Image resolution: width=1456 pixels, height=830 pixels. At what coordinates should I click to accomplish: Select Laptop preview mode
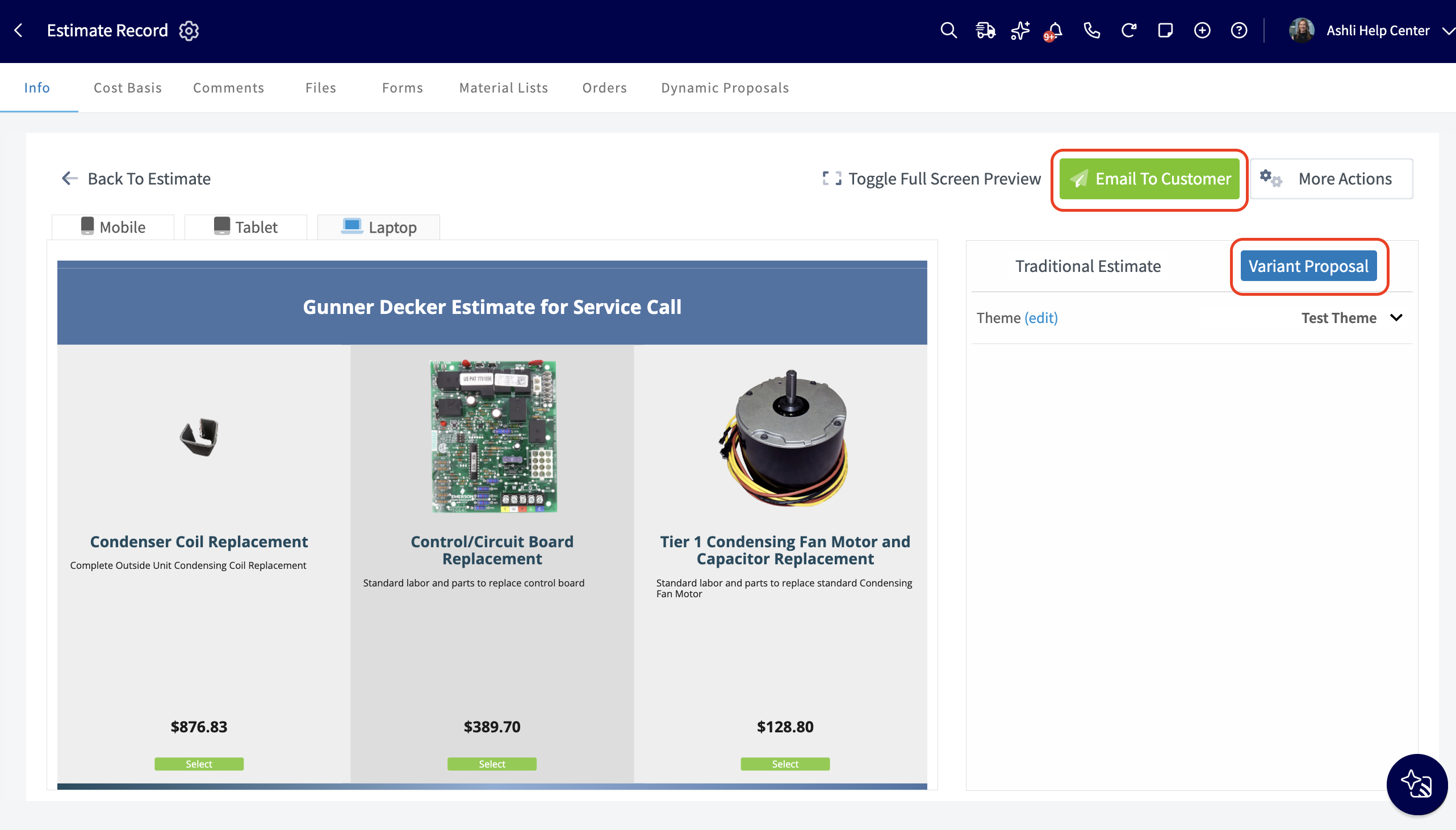379,227
